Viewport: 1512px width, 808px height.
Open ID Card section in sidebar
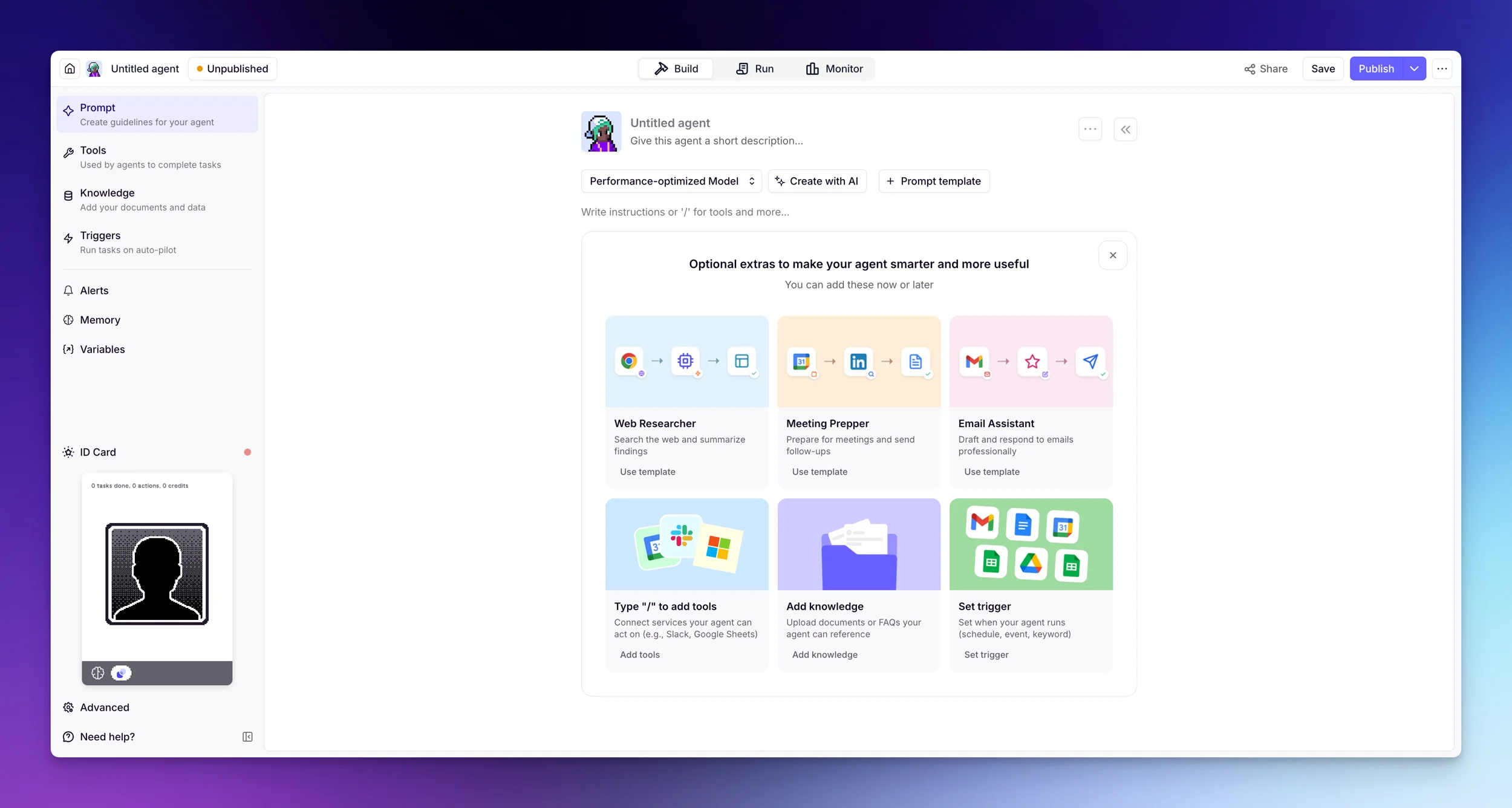tap(157, 452)
